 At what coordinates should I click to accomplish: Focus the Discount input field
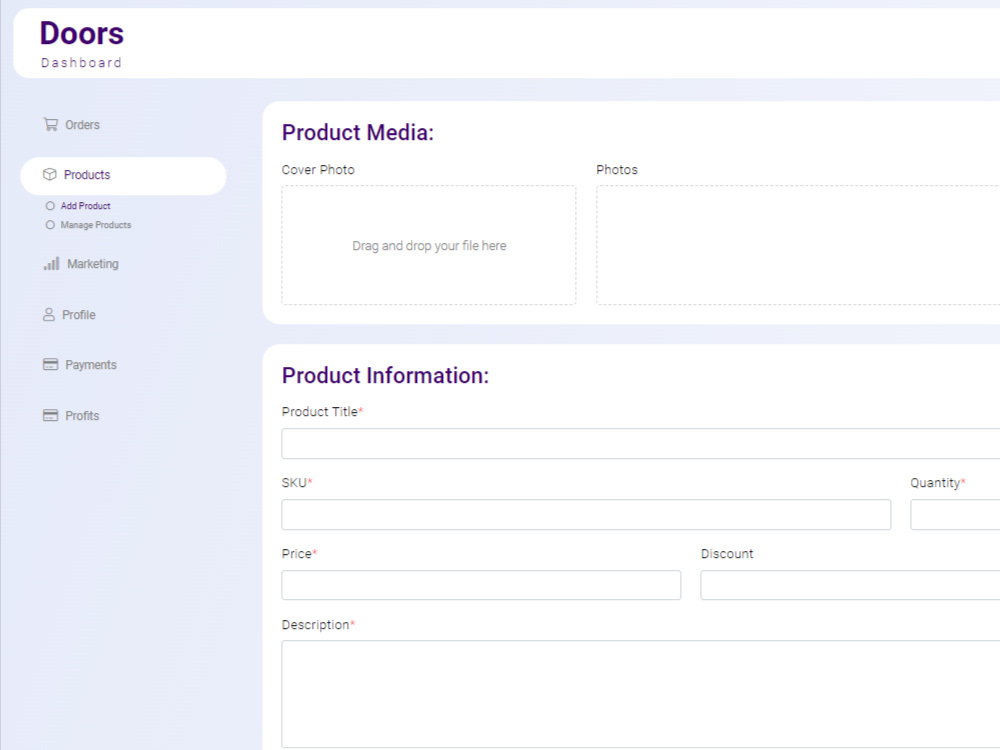tap(850, 585)
